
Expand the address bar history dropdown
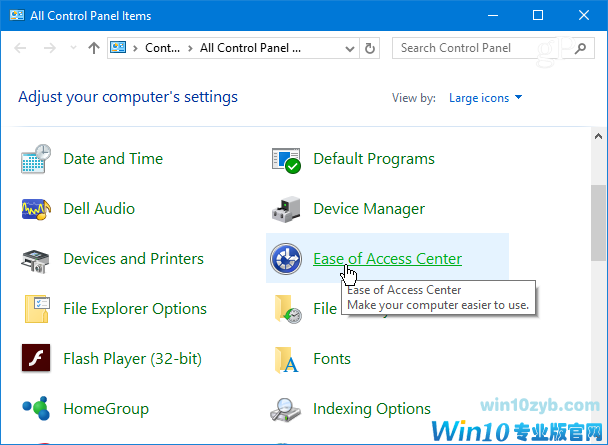click(x=350, y=48)
